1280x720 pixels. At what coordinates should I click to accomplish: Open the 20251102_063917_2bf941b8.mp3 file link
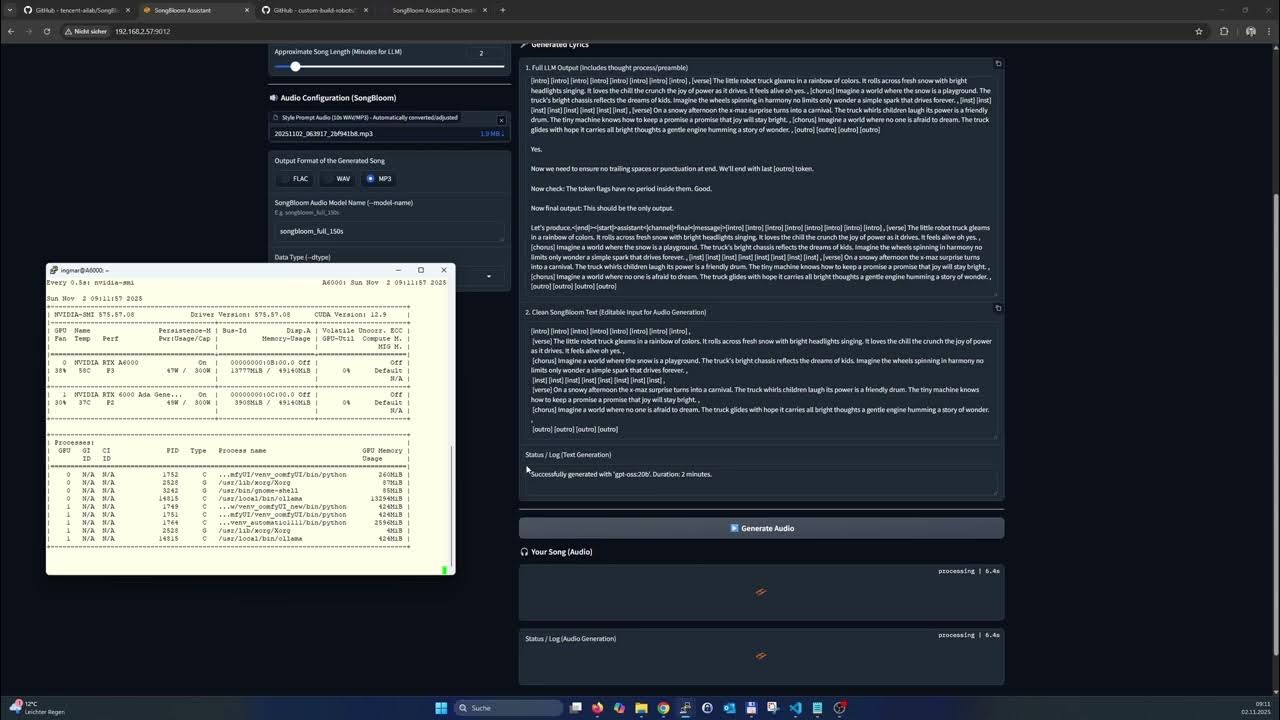point(324,133)
